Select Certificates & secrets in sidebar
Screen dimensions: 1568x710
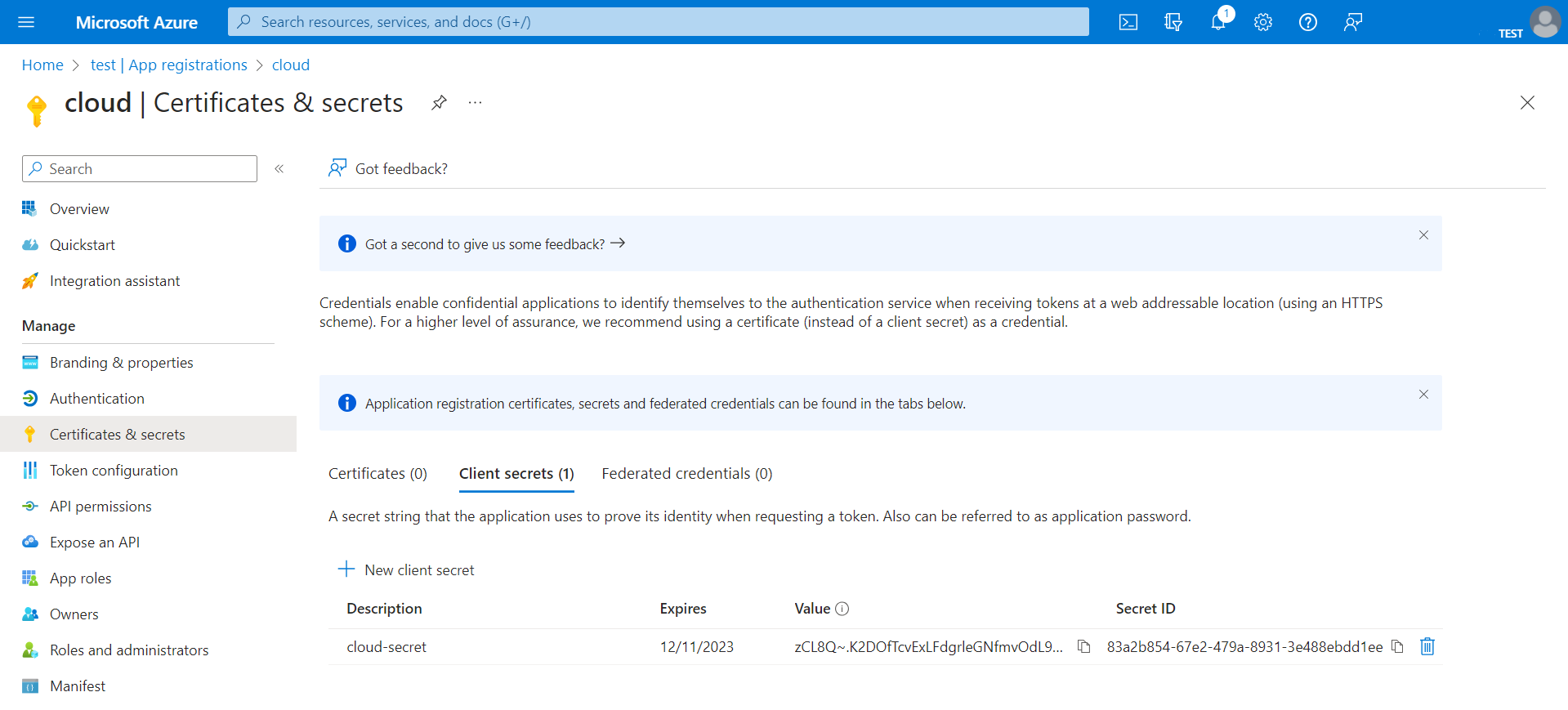click(148, 434)
